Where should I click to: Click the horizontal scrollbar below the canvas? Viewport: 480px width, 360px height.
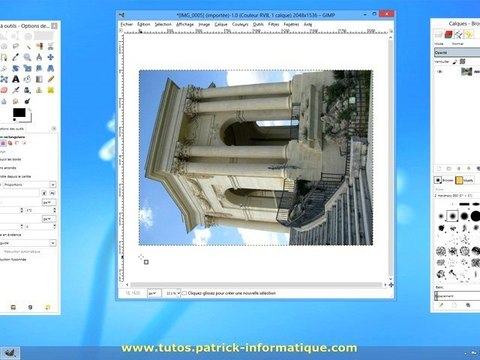tap(256, 285)
